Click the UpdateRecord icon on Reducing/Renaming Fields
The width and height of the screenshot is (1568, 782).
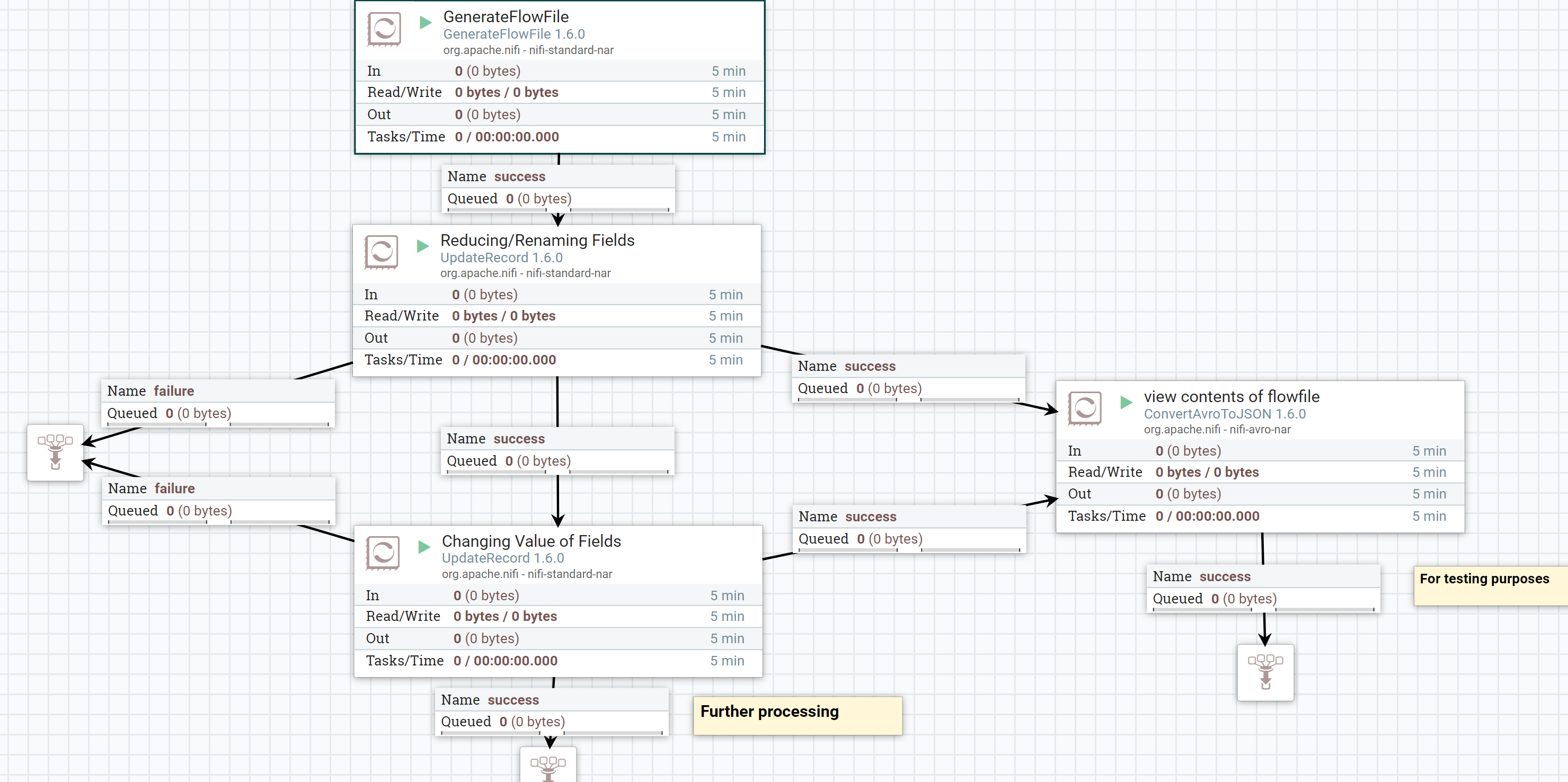pyautogui.click(x=382, y=251)
